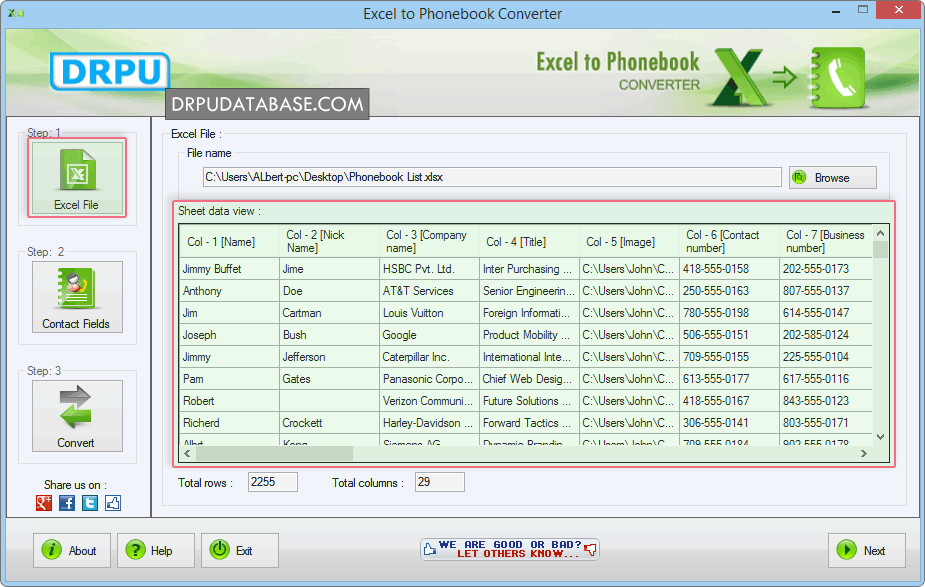
Task: Select the 'HSBC Pvt. Ltd.' cell
Action: click(x=429, y=269)
